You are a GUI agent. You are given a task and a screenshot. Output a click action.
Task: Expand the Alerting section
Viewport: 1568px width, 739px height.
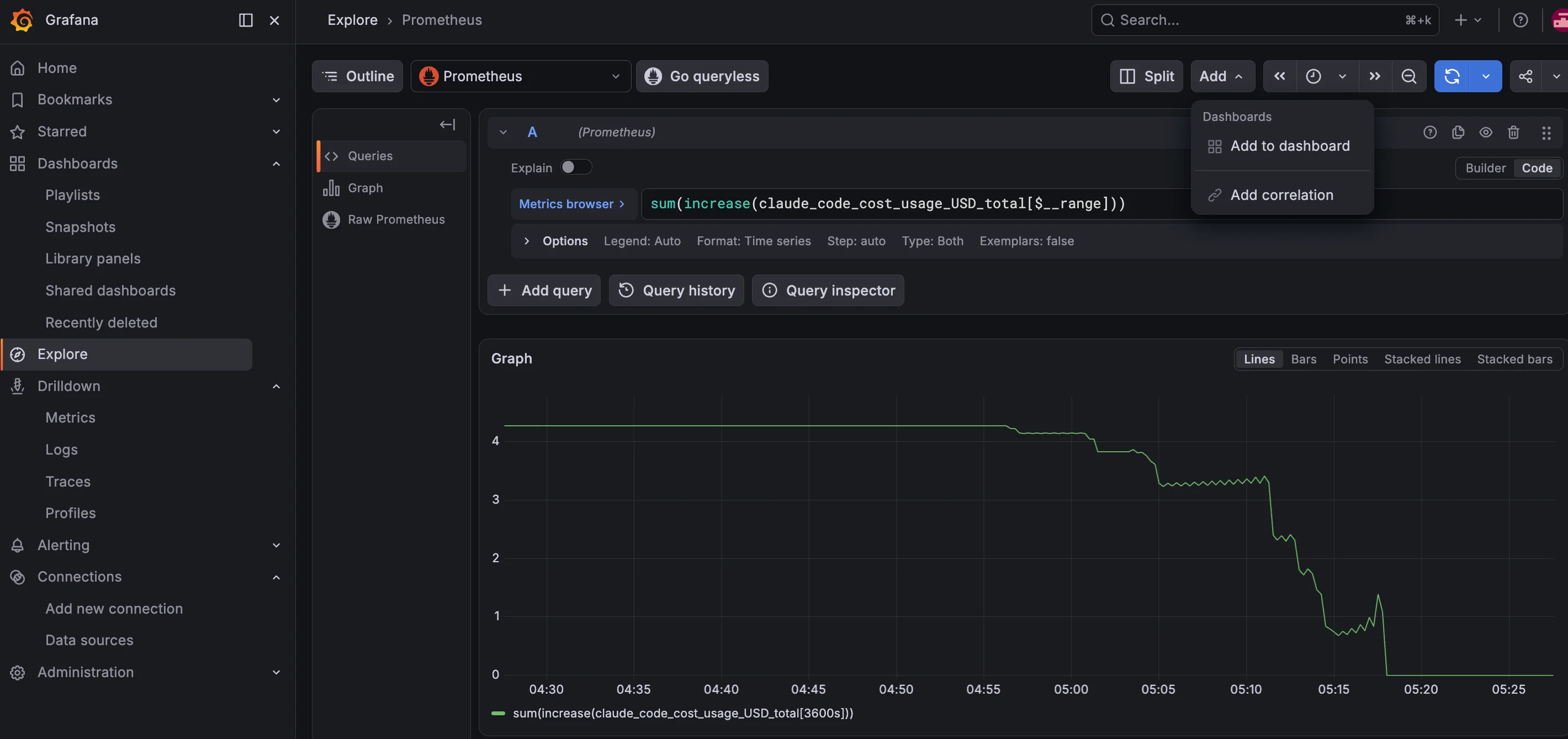[x=276, y=546]
